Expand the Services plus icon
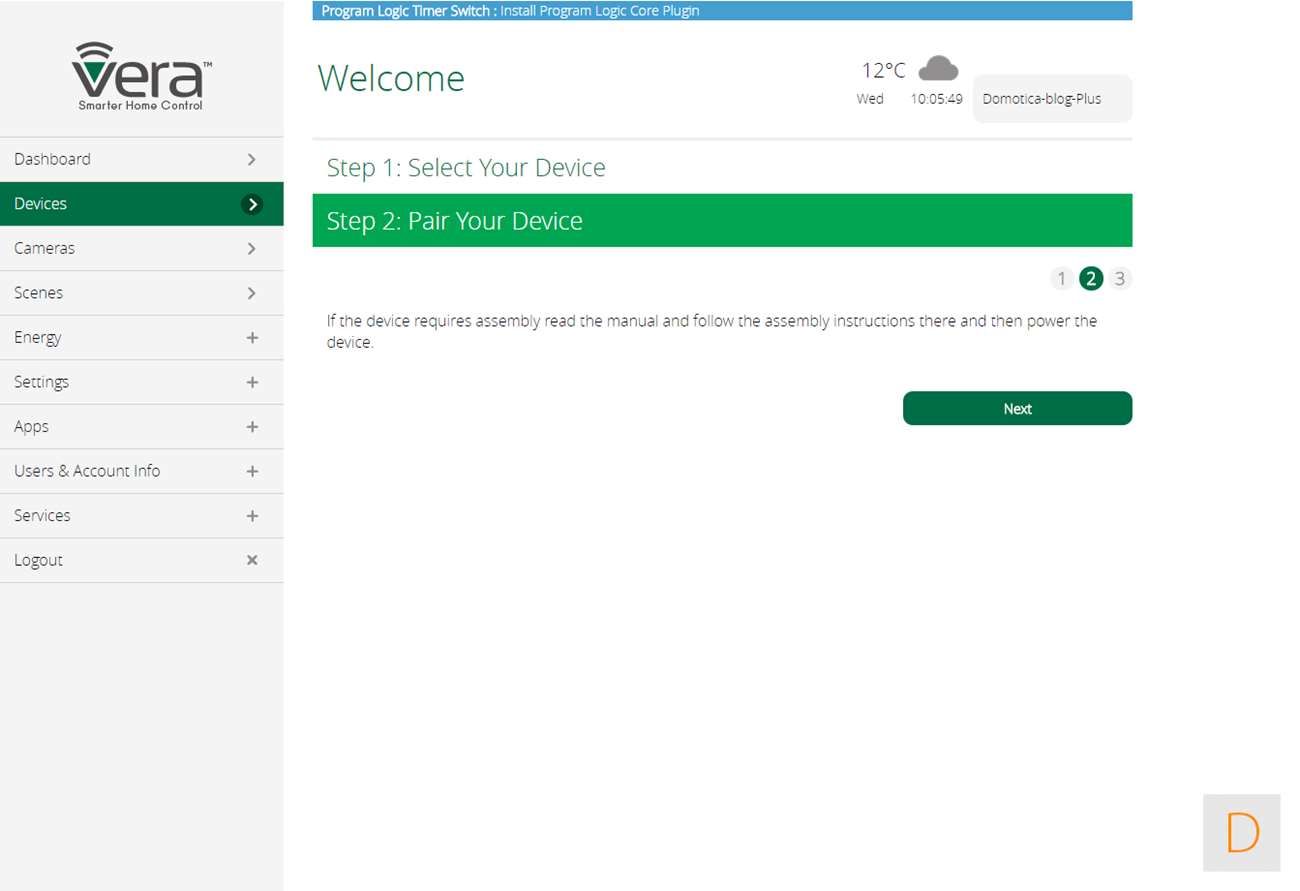 [x=252, y=516]
